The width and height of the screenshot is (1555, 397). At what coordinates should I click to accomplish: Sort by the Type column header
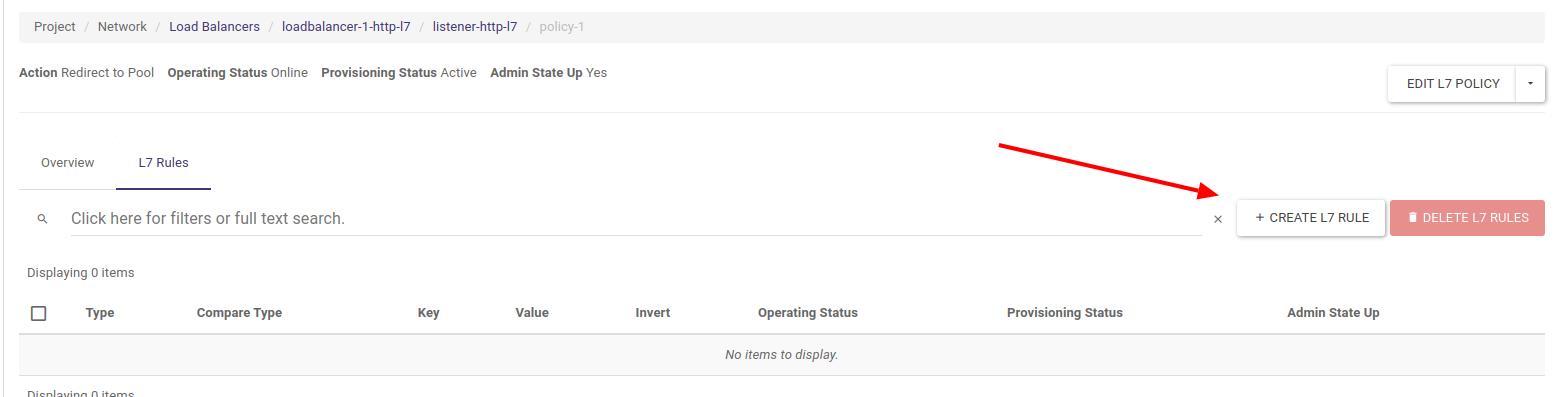coord(100,313)
